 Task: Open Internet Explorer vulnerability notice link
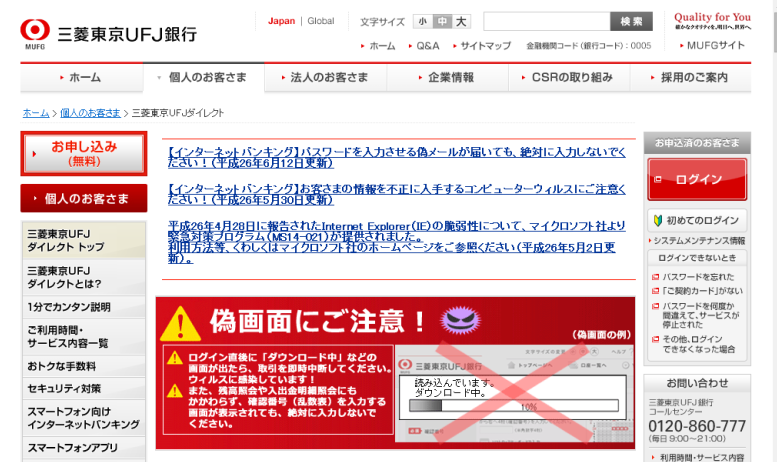397,242
